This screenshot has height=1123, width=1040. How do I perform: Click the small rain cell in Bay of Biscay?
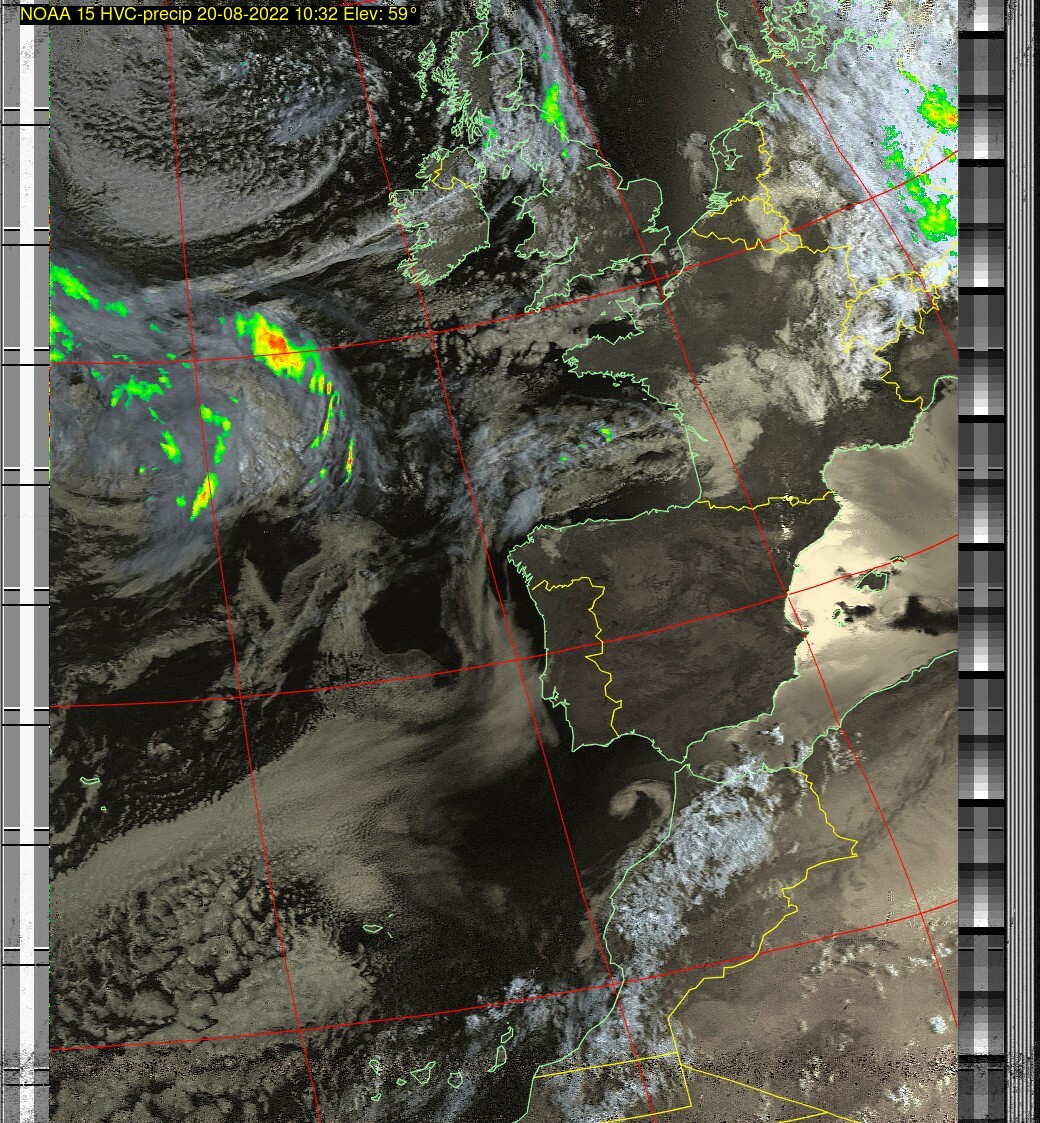point(606,433)
